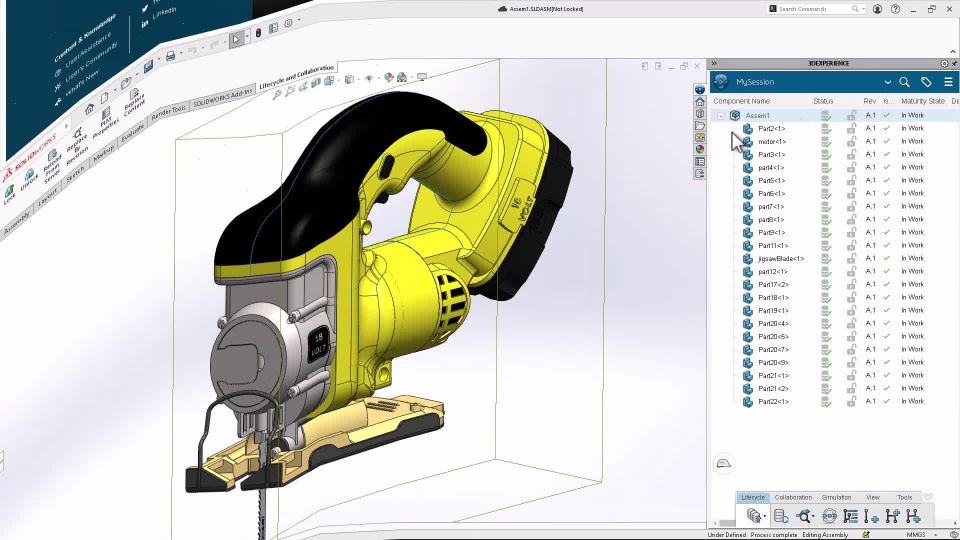
Task: Click the checkmark in Part21<2> row
Action: [x=887, y=388]
